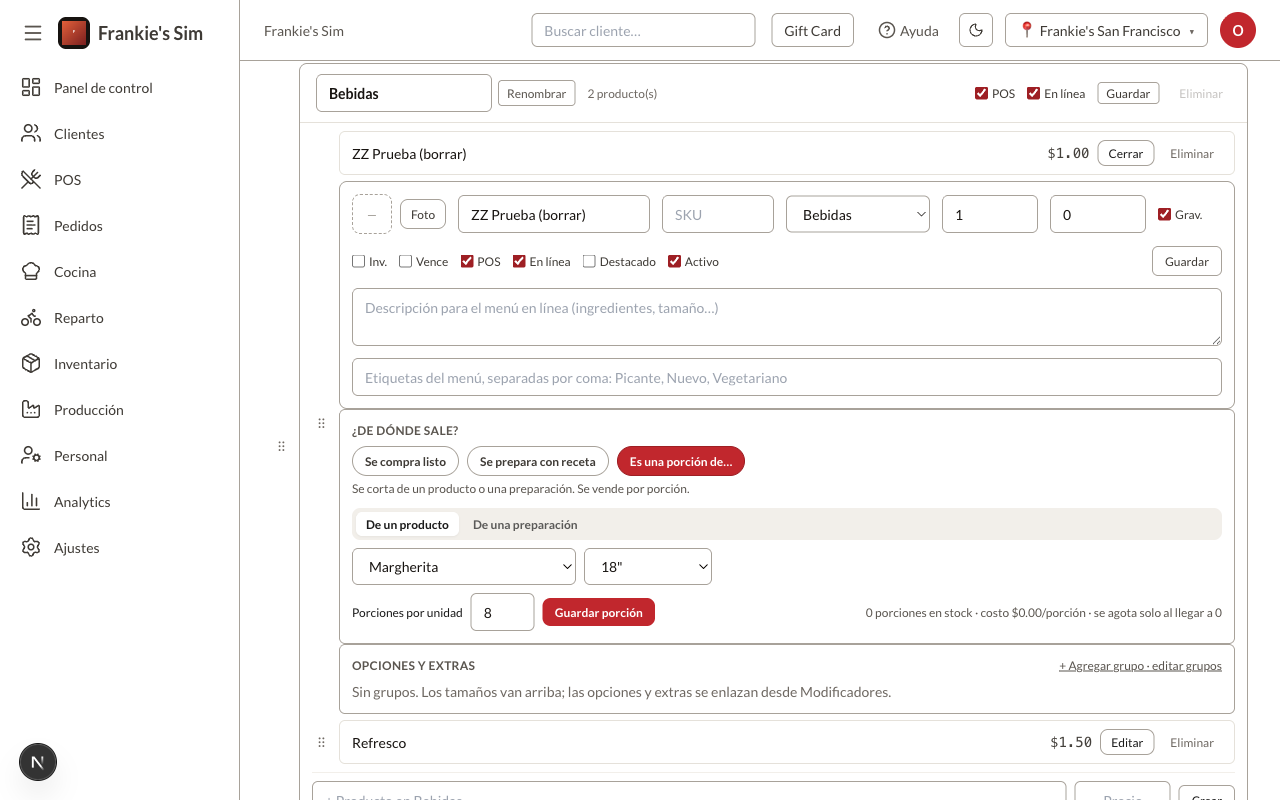Image resolution: width=1280 pixels, height=800 pixels.
Task: Open Personal staff icon
Action: click(x=31, y=456)
